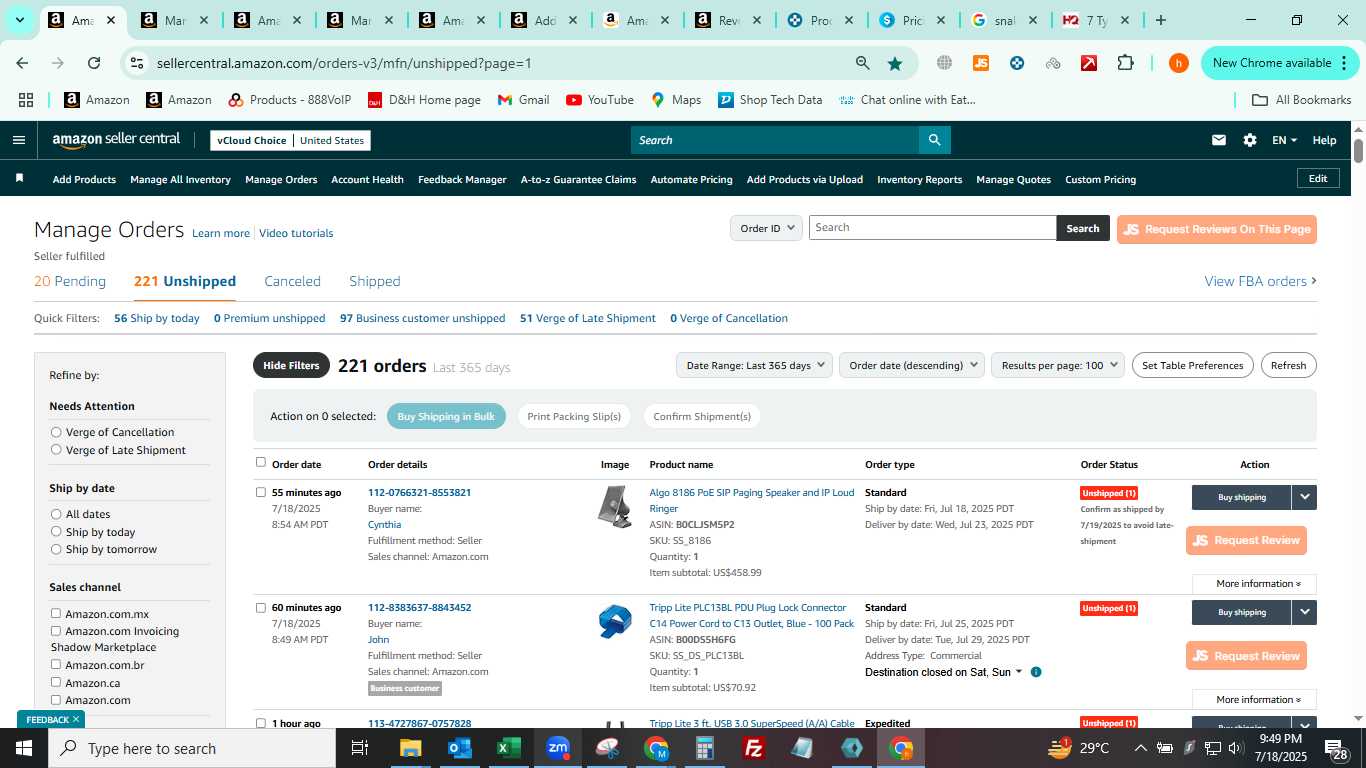Click the magnifier search button in header

click(934, 140)
